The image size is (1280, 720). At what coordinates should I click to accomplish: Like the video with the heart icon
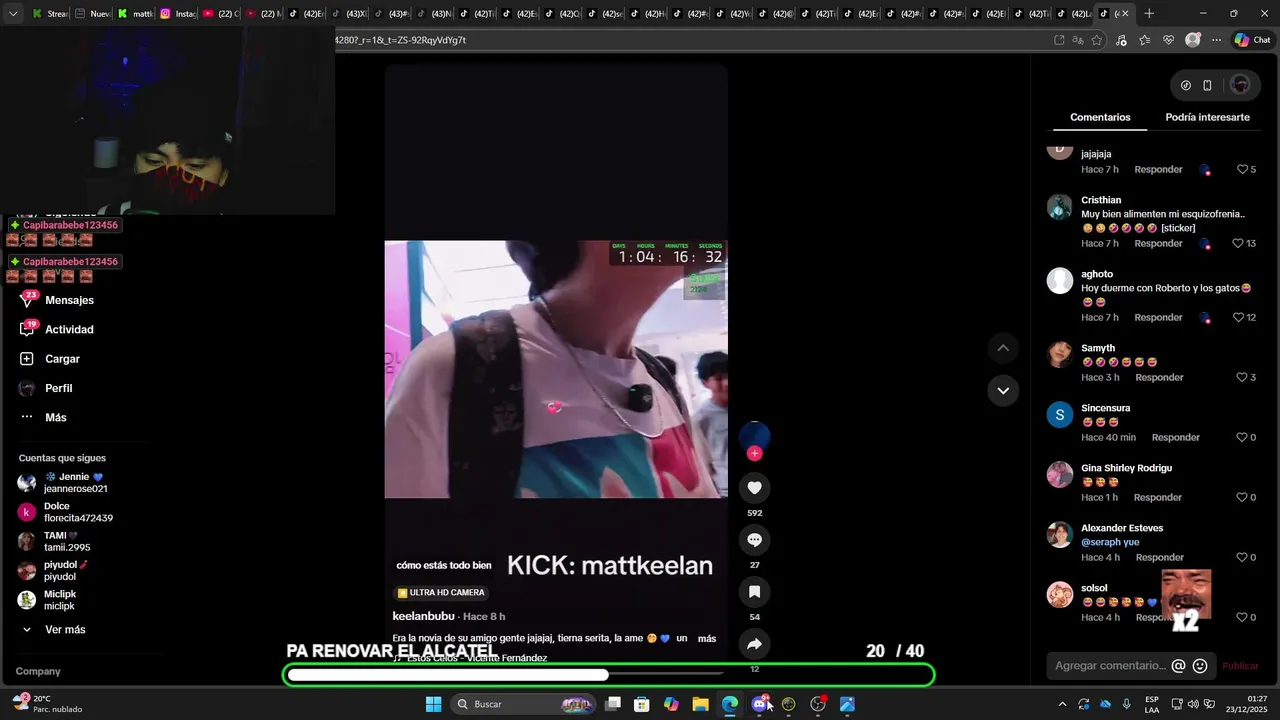754,488
